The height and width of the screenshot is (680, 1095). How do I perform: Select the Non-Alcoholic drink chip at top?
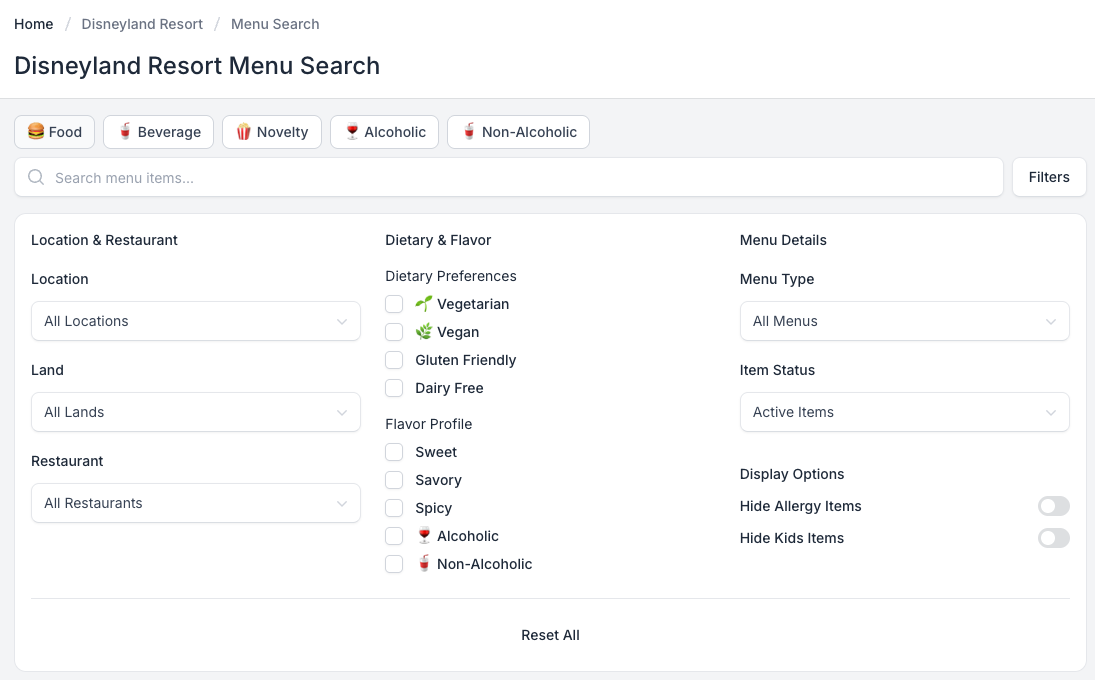tap(518, 132)
